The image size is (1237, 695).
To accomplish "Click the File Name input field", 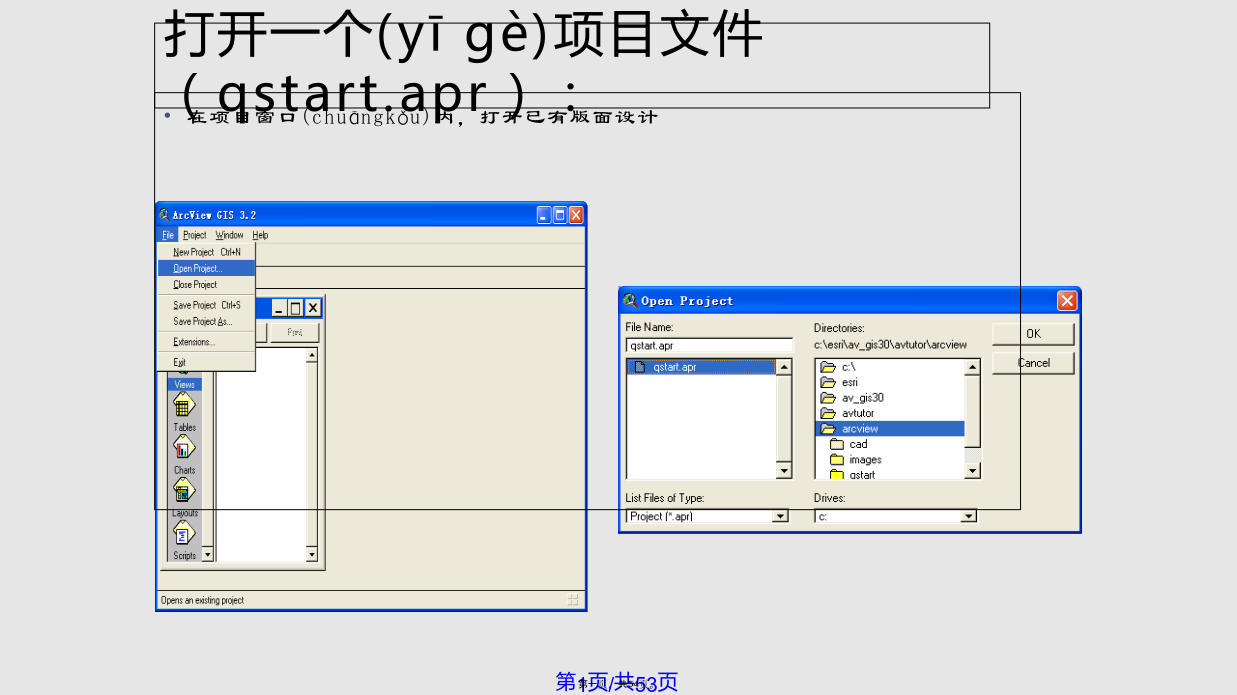I will (709, 346).
